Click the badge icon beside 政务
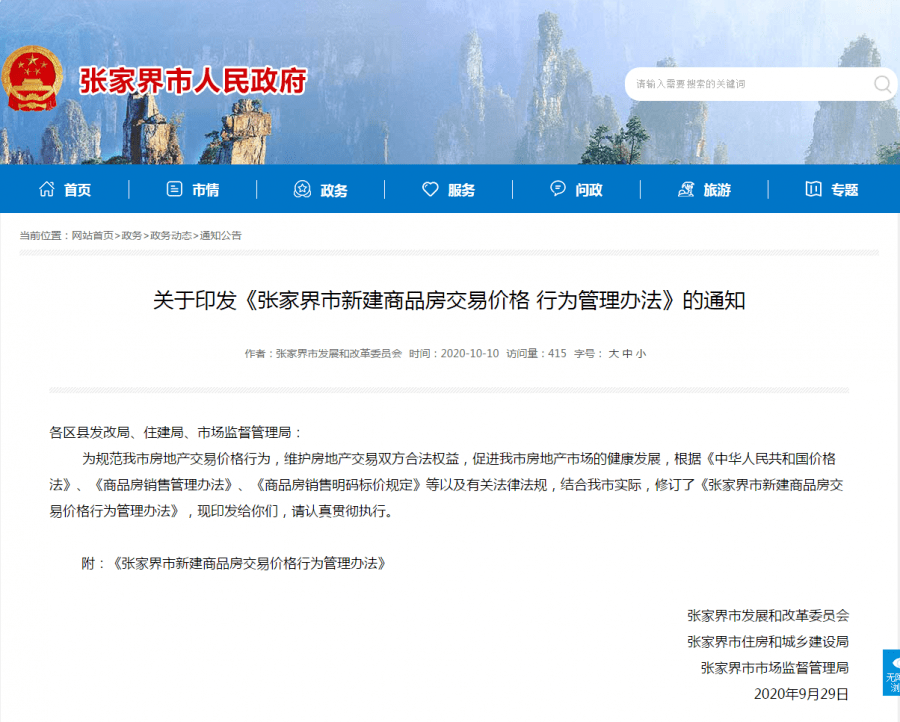 click(302, 189)
